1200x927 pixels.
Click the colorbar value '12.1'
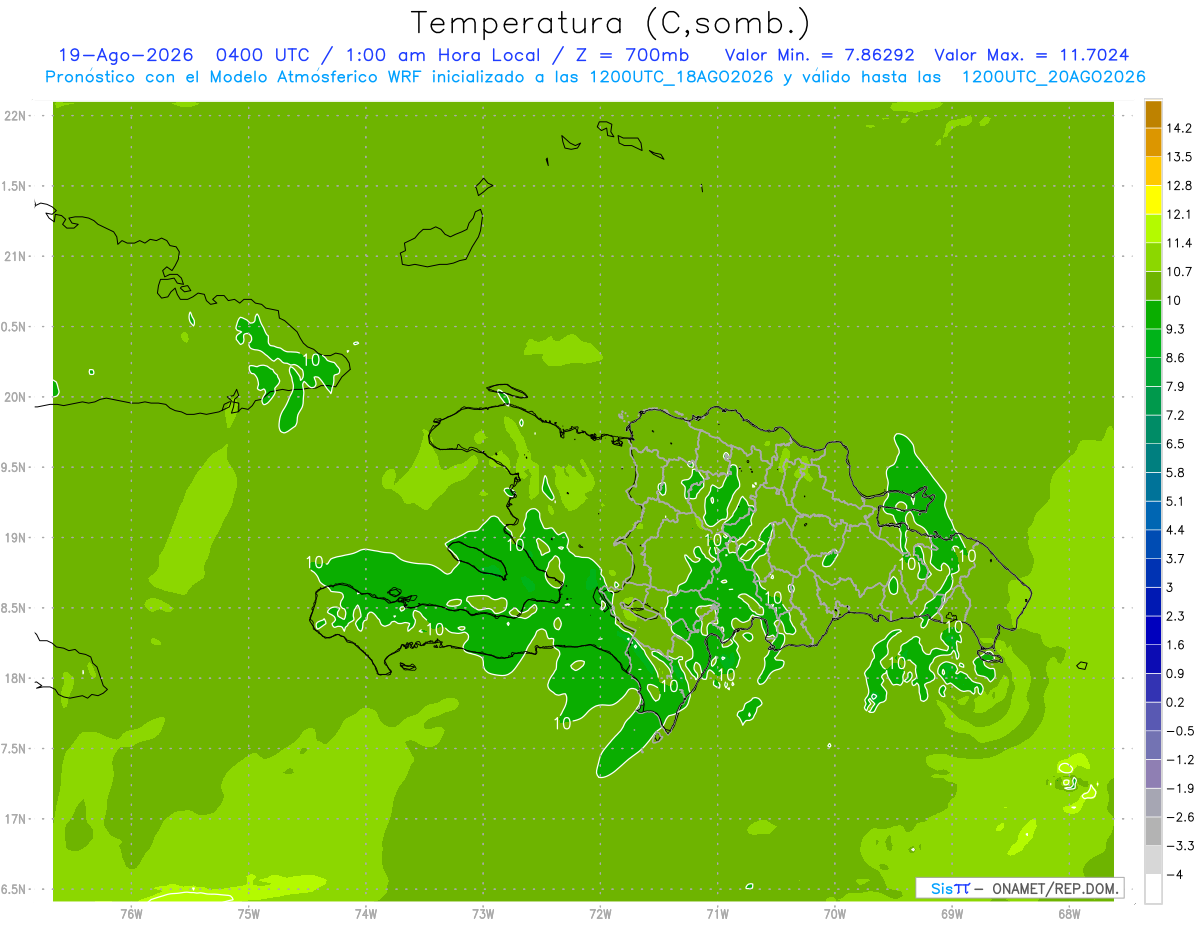point(1179,214)
